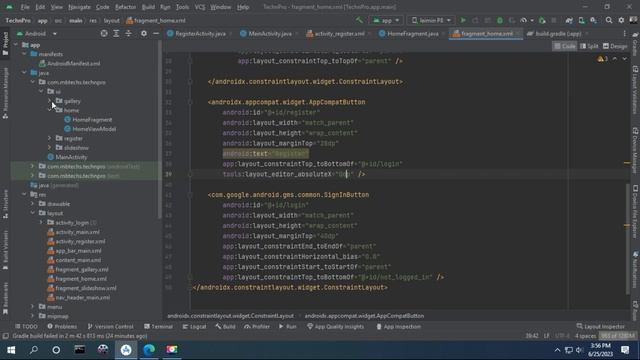Open the Structure sidebar tool window
Screen dimensions: 640x360
[x=5, y=204]
